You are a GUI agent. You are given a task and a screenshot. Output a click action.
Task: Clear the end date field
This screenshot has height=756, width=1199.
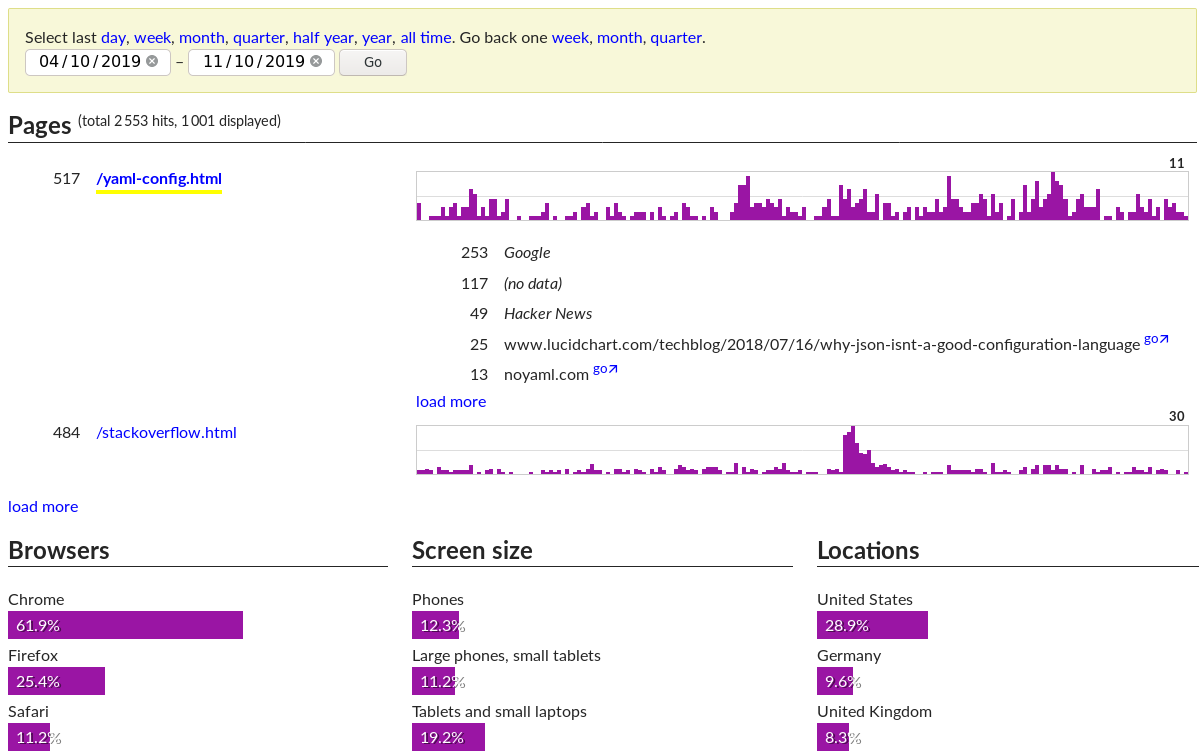[x=315, y=61]
